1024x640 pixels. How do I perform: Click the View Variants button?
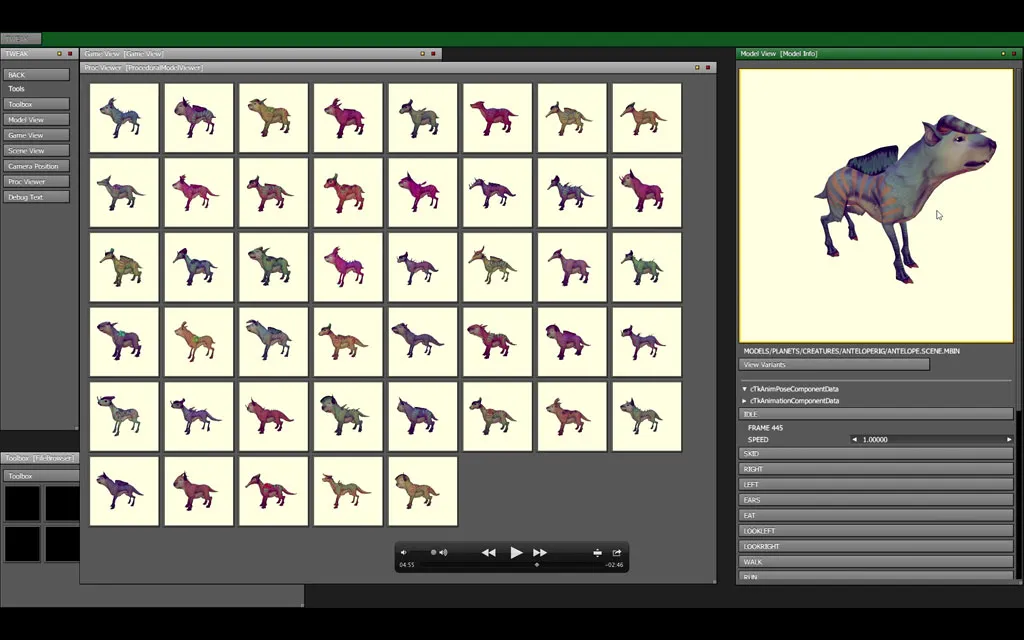834,365
